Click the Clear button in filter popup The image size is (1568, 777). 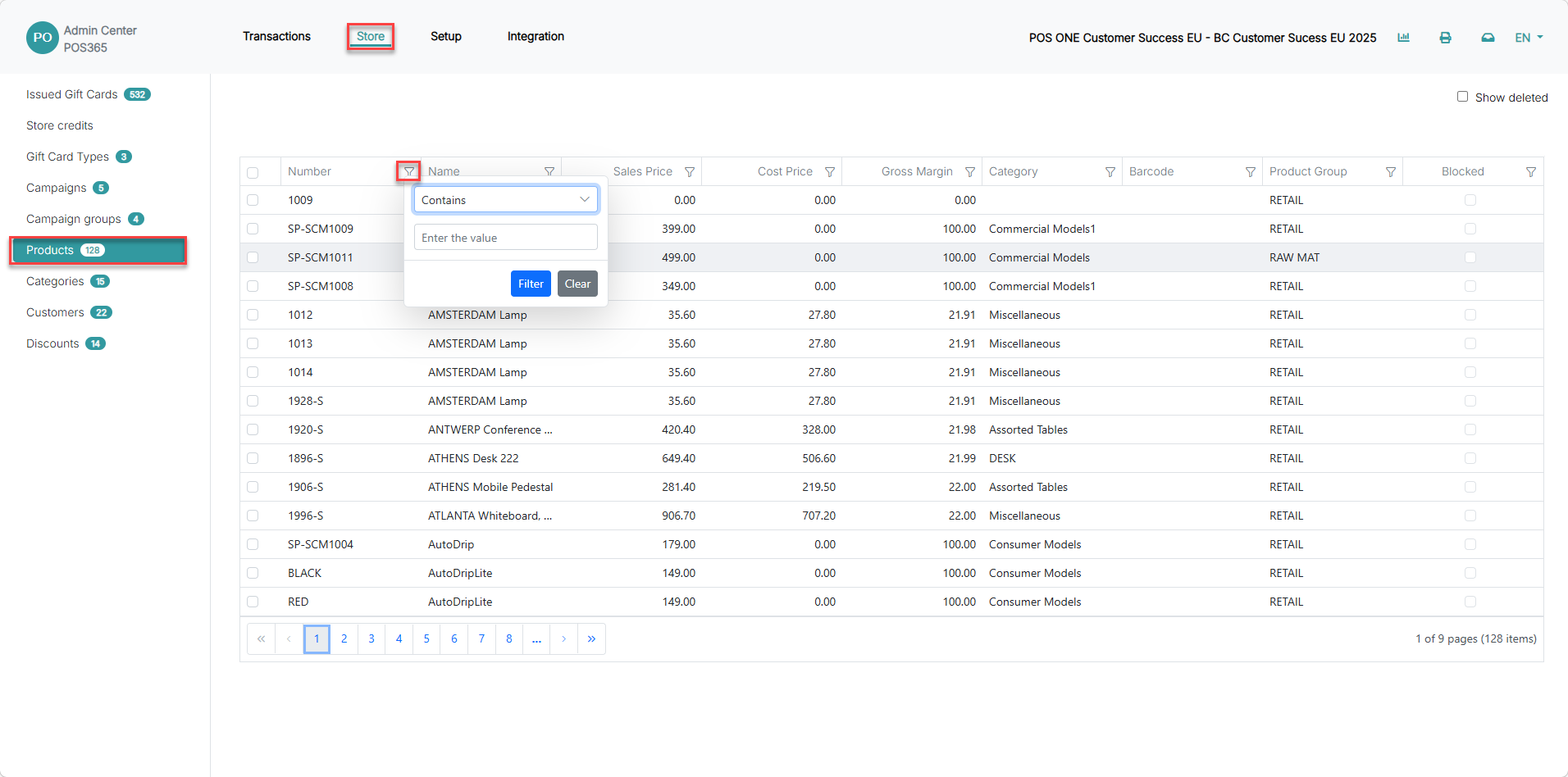577,284
